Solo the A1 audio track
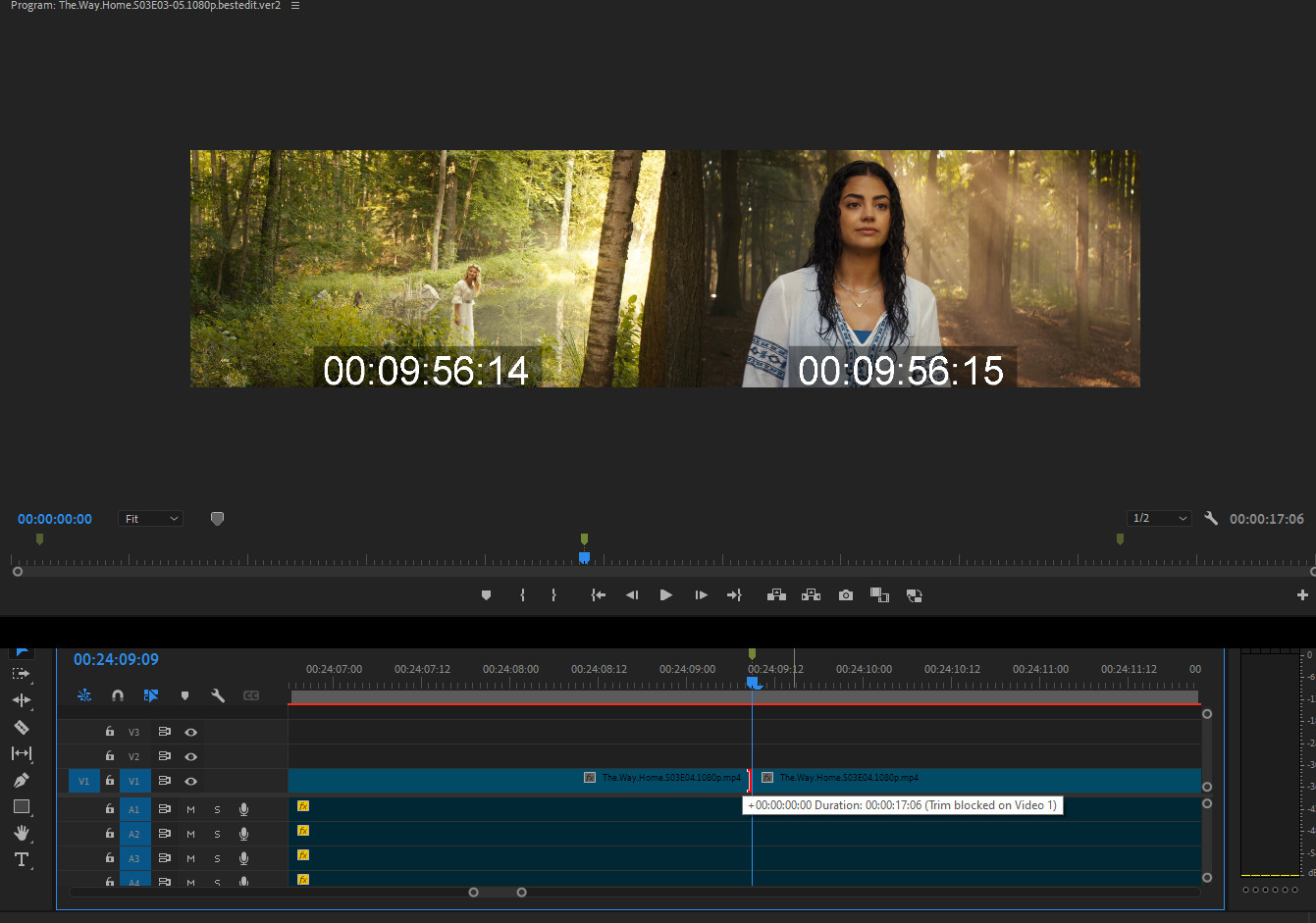1316x923 pixels. click(217, 809)
